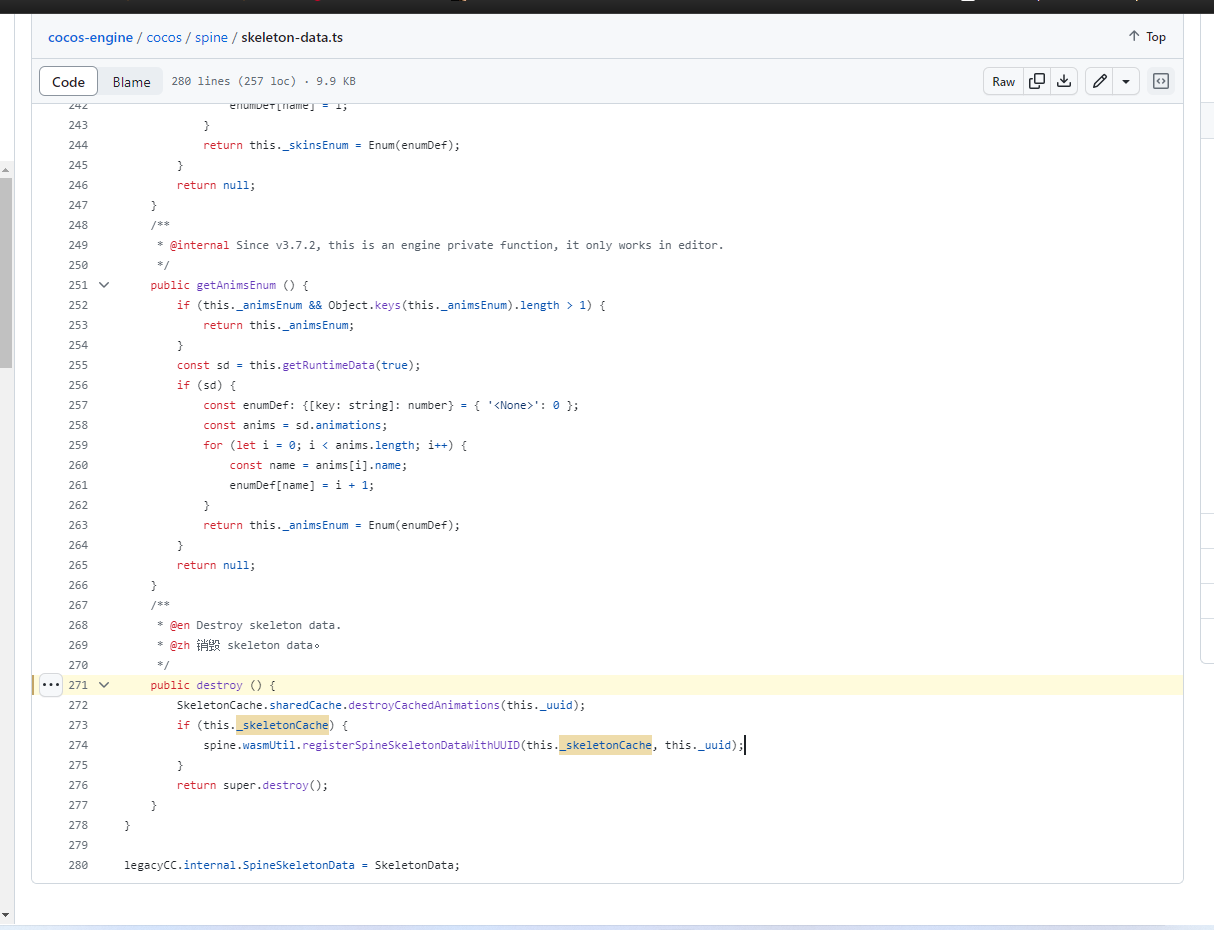Collapse the getAnimsEnum function at line 251
This screenshot has height=930, width=1214.
pos(104,285)
